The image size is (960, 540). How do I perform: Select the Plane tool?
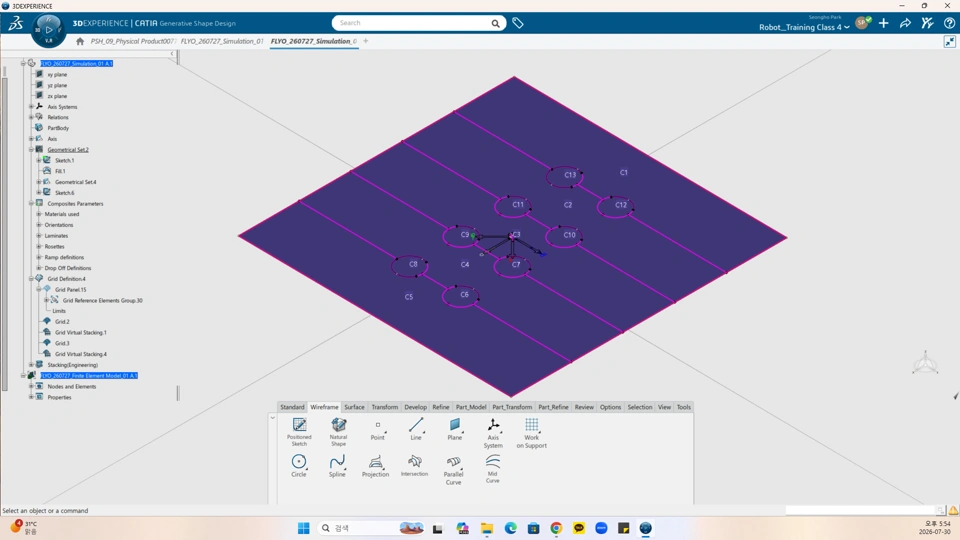454,429
